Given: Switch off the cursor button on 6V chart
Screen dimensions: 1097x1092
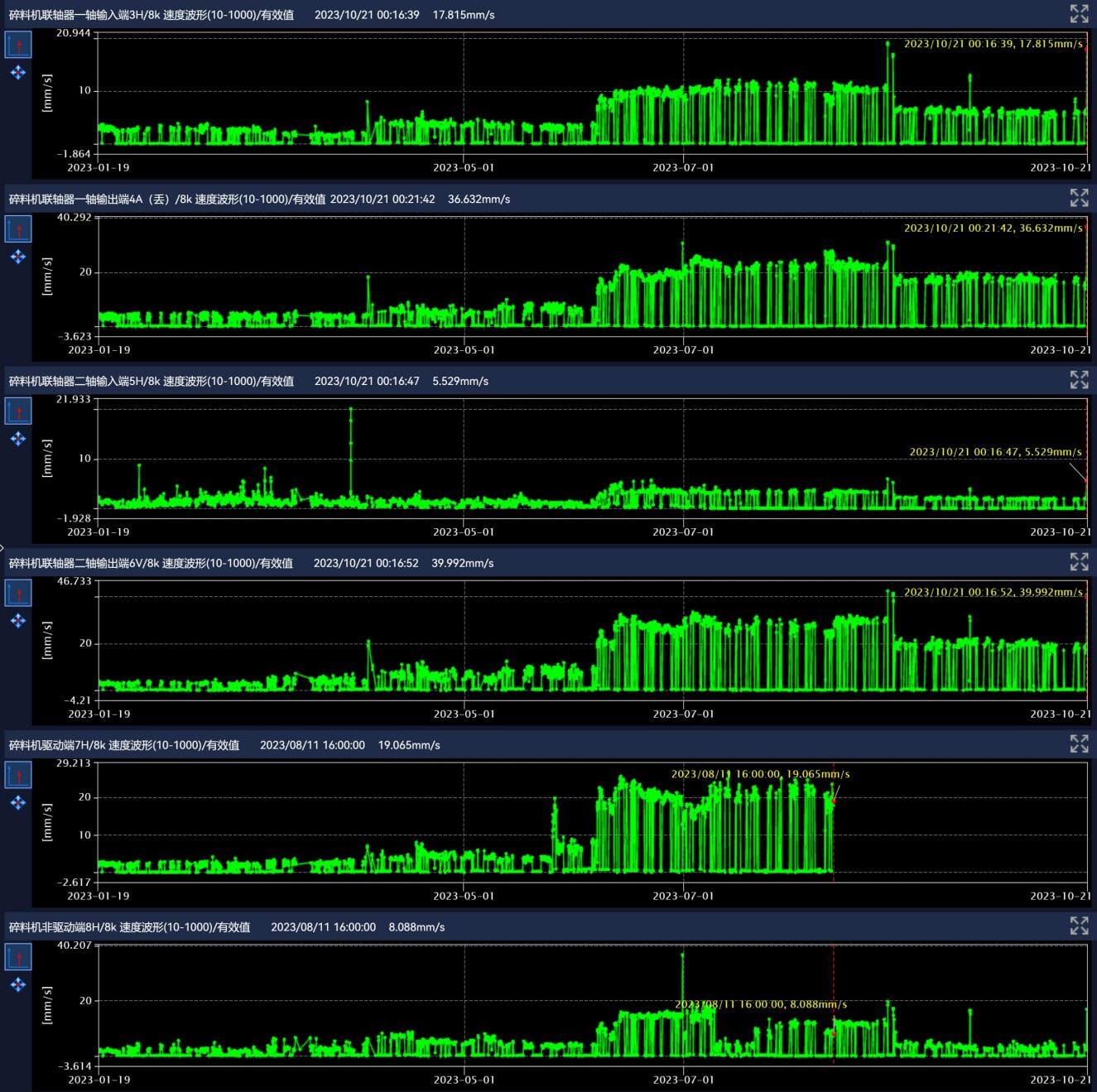Looking at the screenshot, I should pos(18,593).
